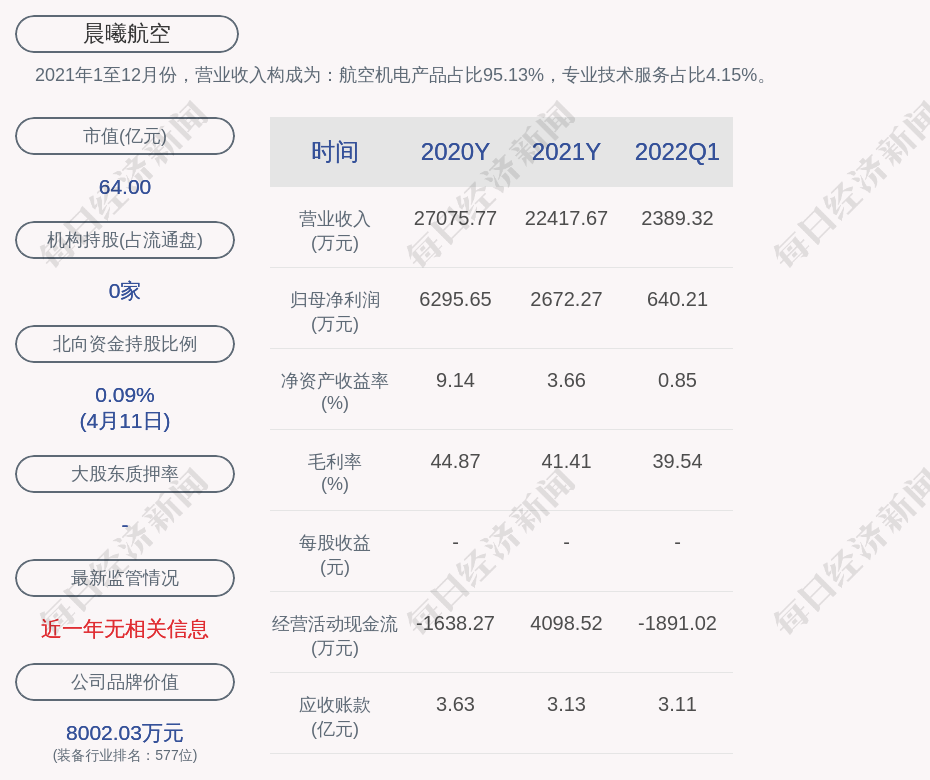Click the 最新监管情况 label pill
Image resolution: width=930 pixels, height=780 pixels.
tap(125, 578)
